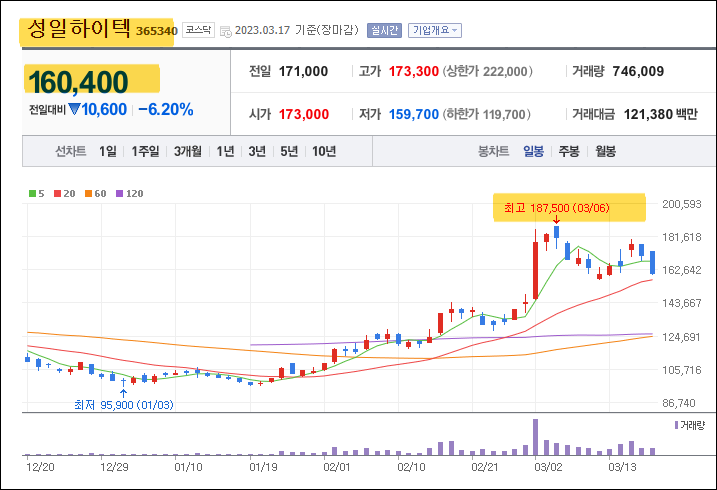Select the 1일 line chart period
717x490 pixels.
click(108, 151)
